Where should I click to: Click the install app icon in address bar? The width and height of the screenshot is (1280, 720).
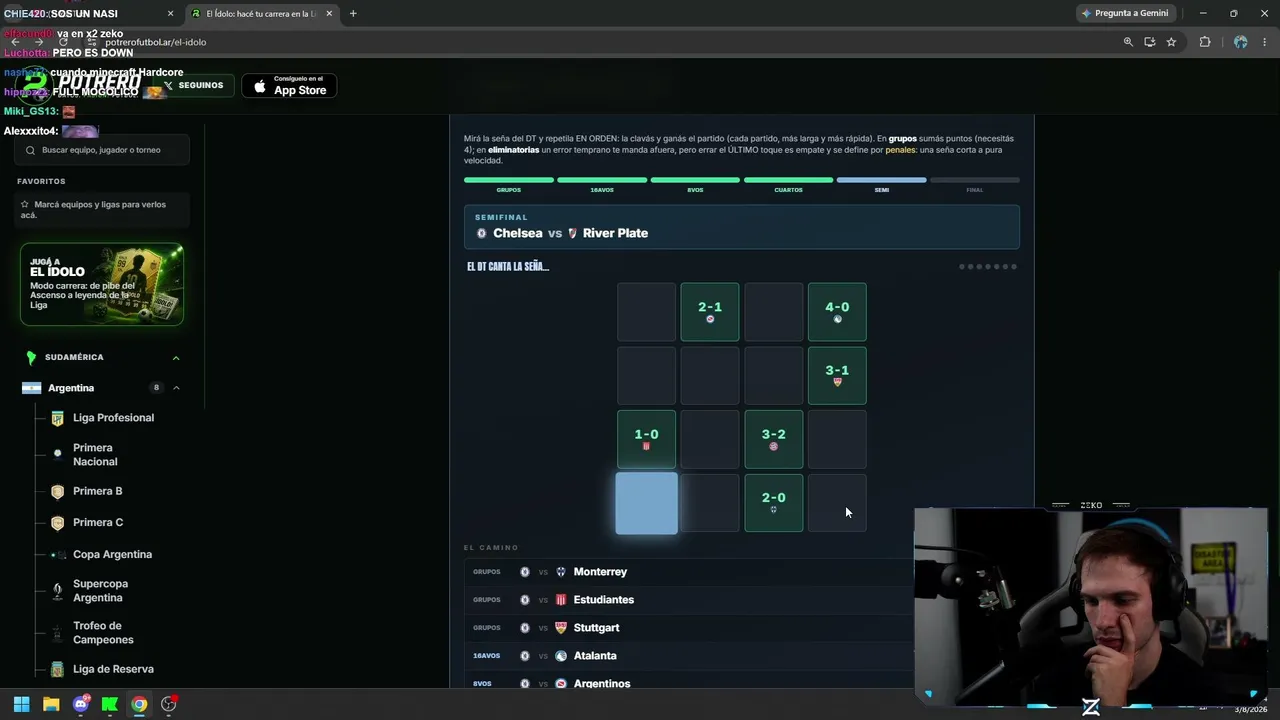(1150, 42)
